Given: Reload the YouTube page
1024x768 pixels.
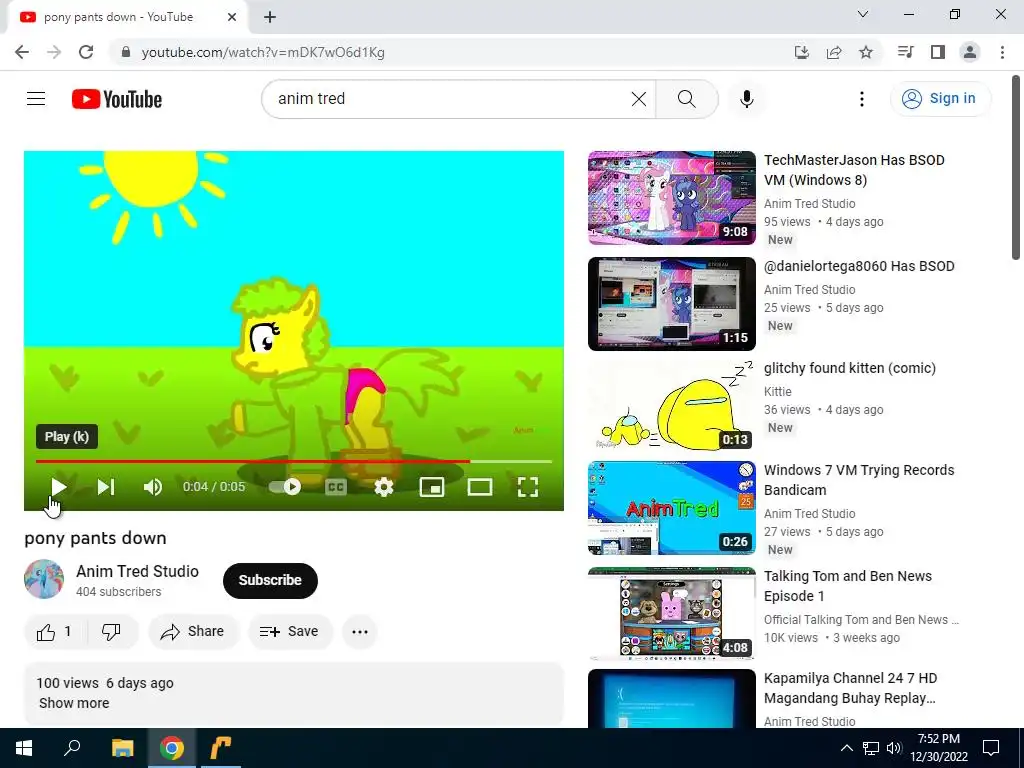Looking at the screenshot, I should [86, 52].
